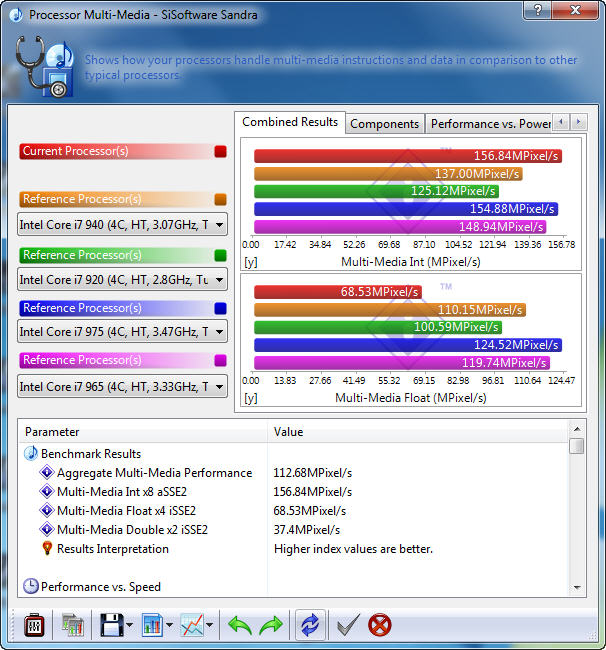Close the Processor Multi-Media window

tap(575, 10)
